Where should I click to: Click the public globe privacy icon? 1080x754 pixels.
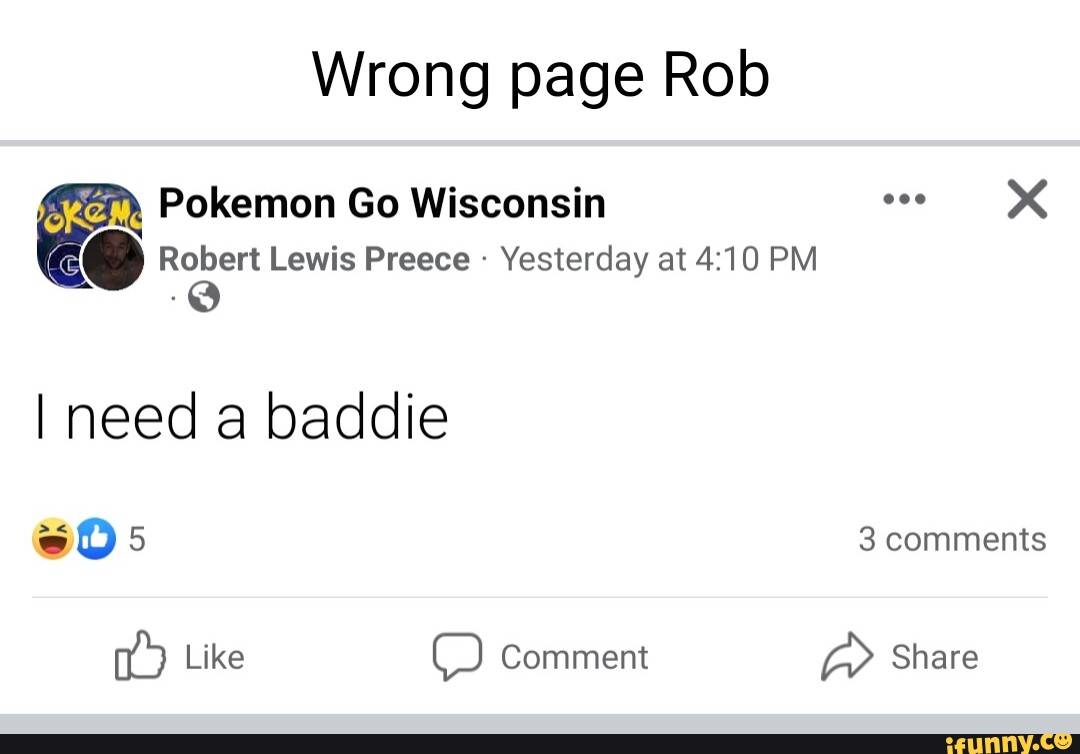pos(203,297)
